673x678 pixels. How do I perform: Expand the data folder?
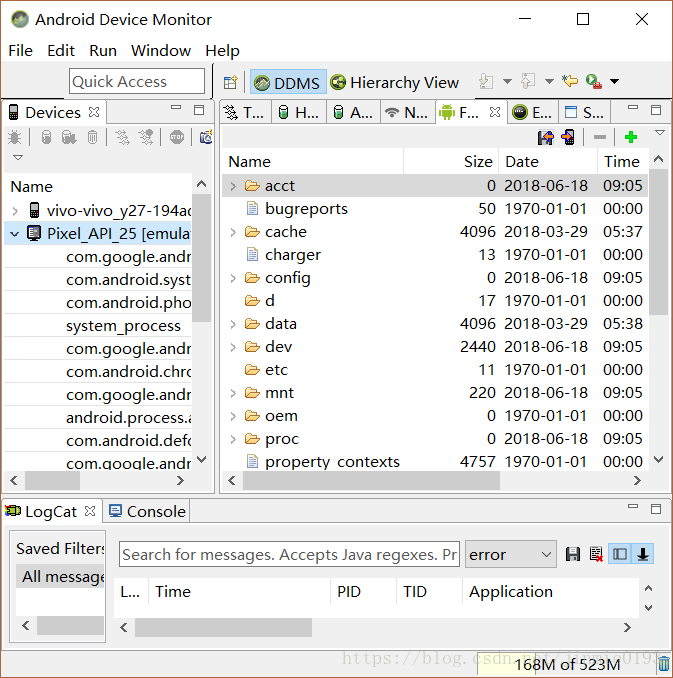click(233, 324)
